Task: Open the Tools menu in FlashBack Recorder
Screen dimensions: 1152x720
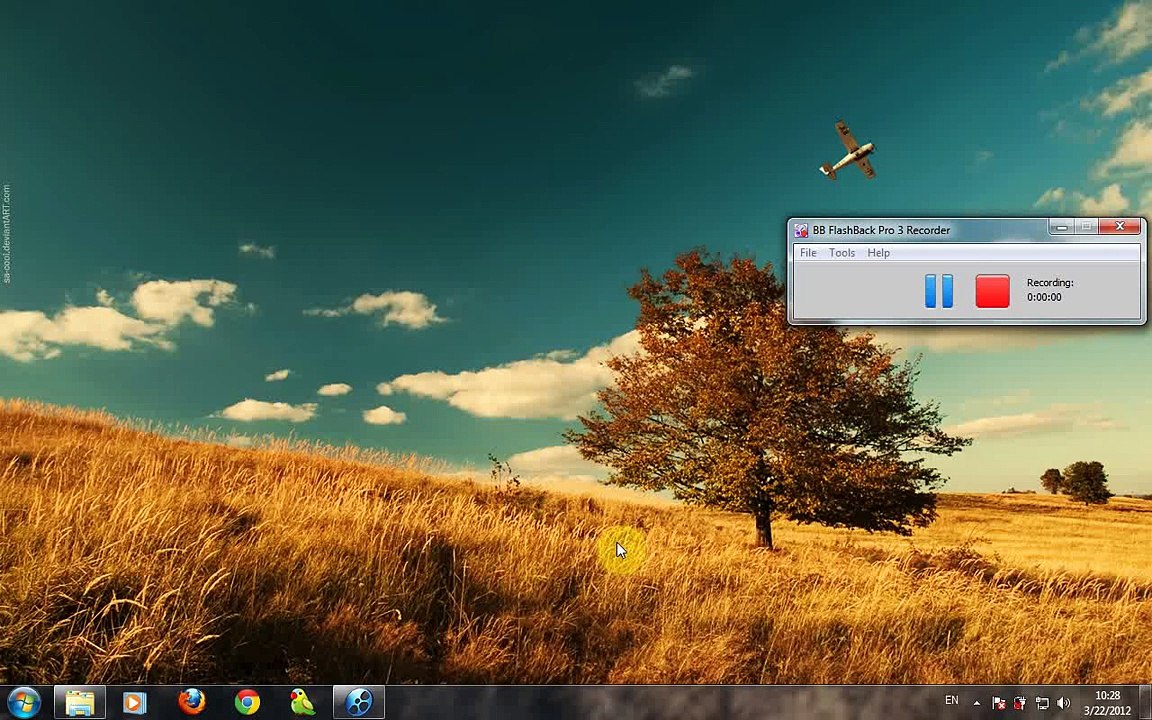Action: pos(842,253)
